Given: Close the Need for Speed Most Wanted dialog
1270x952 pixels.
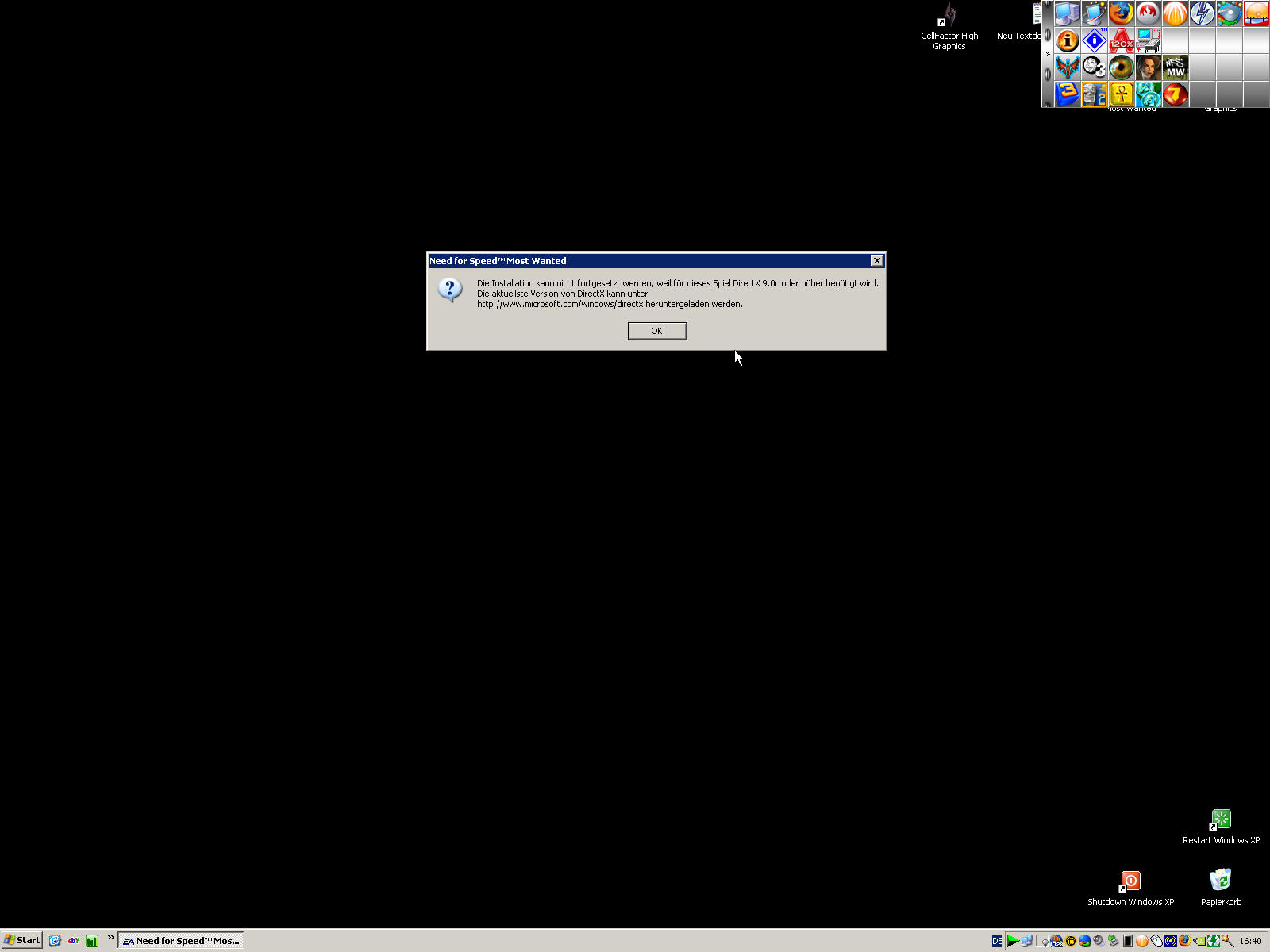Looking at the screenshot, I should click(x=876, y=261).
